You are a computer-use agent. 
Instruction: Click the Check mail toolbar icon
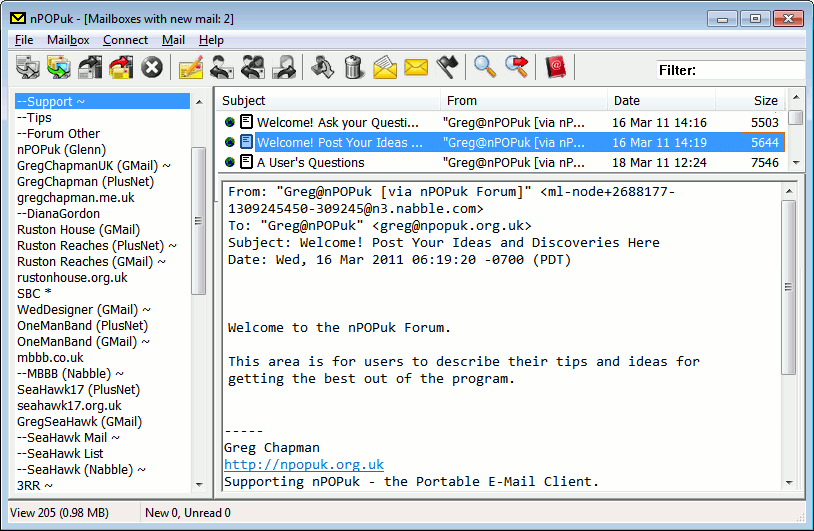28,67
